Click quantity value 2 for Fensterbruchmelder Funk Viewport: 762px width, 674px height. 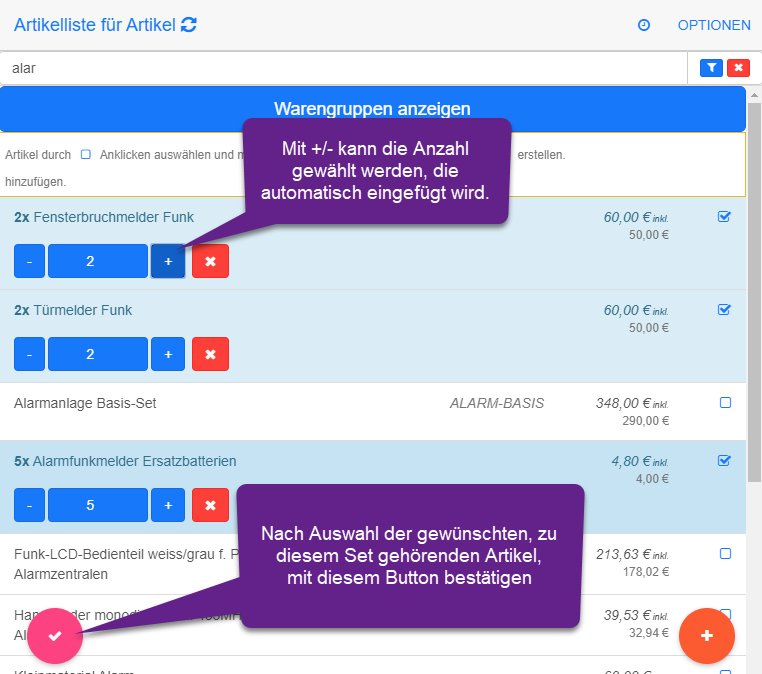pos(98,261)
